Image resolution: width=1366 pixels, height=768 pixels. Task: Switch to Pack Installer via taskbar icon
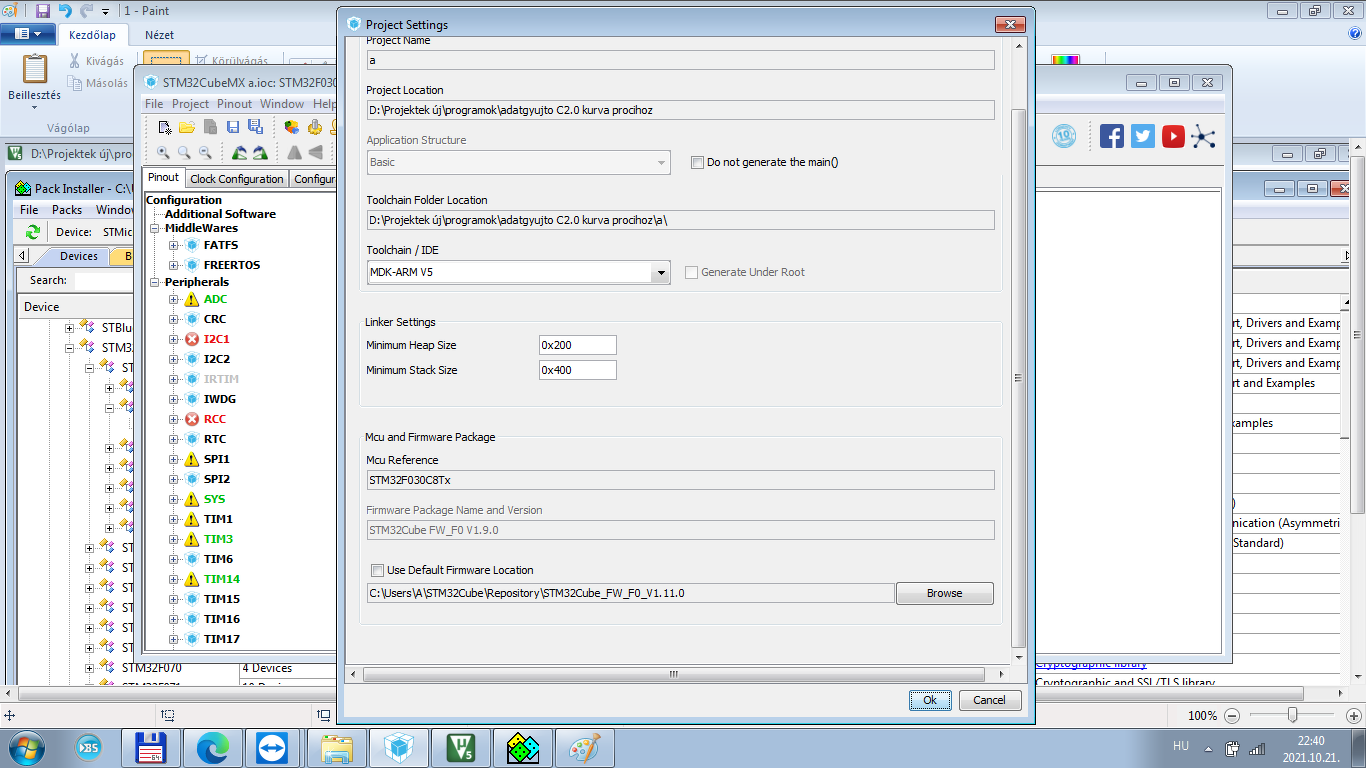click(523, 748)
